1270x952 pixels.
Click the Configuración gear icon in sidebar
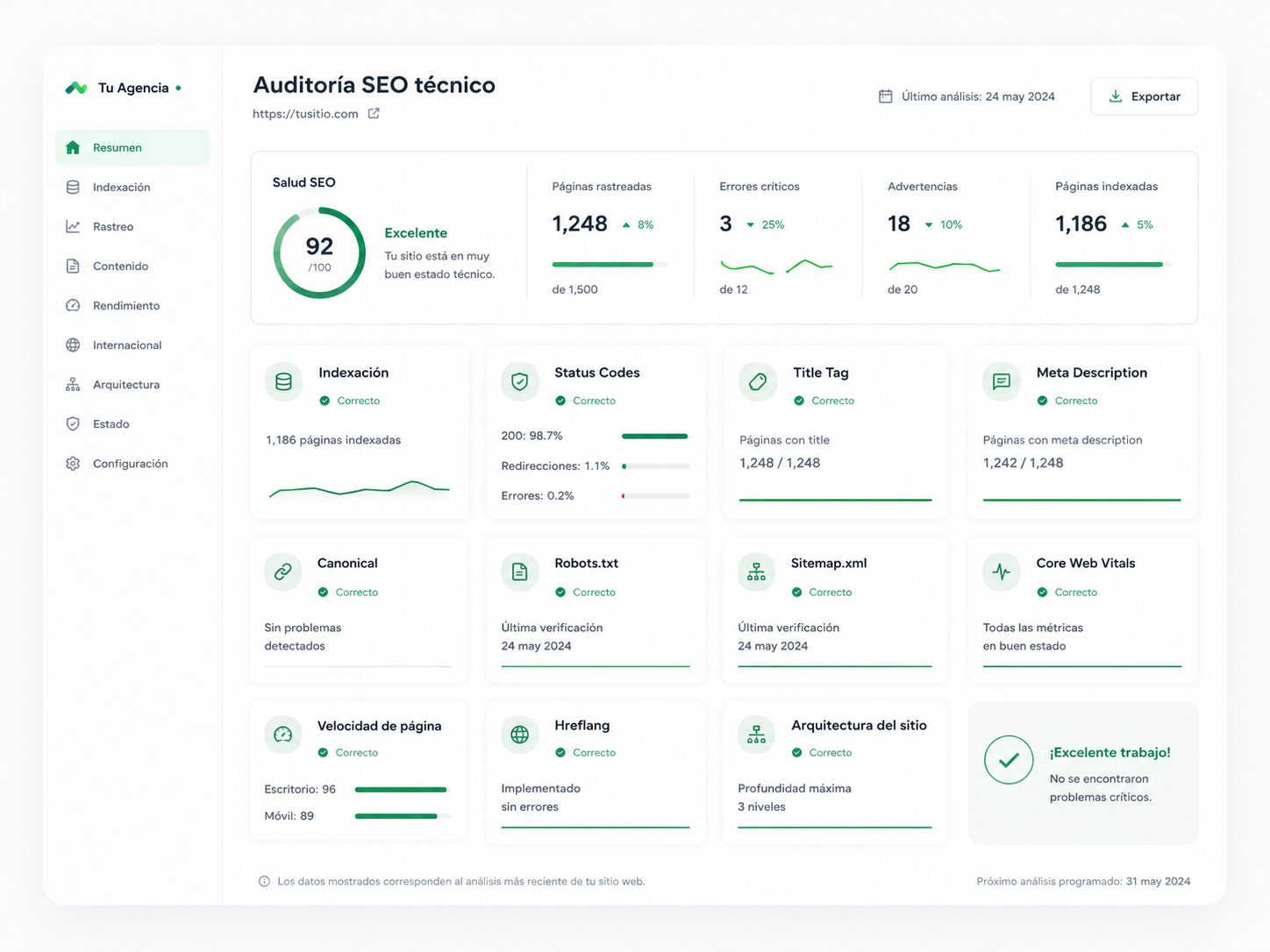[x=73, y=463]
